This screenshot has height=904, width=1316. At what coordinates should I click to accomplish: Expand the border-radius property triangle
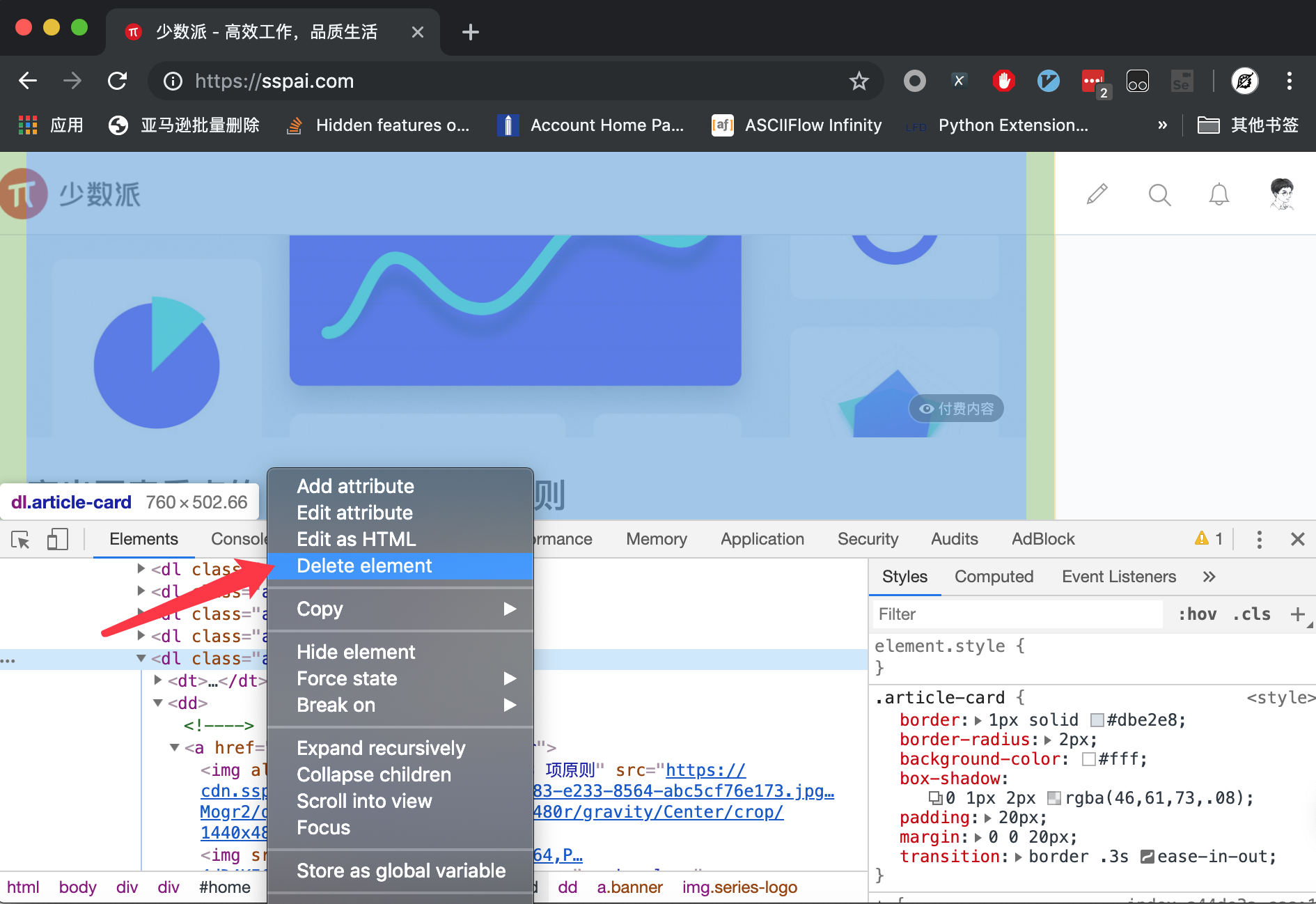pyautogui.click(x=1048, y=740)
